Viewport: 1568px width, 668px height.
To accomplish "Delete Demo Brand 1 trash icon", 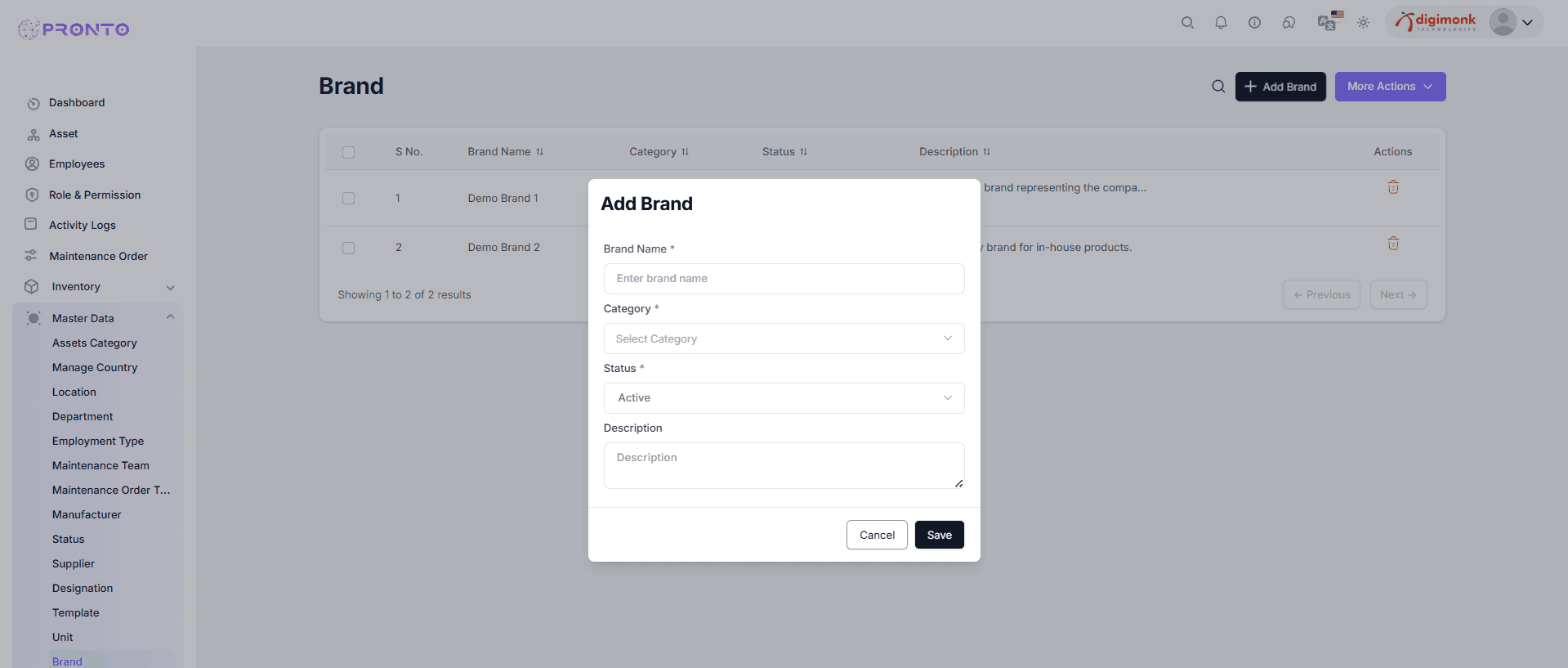I will (x=1393, y=187).
